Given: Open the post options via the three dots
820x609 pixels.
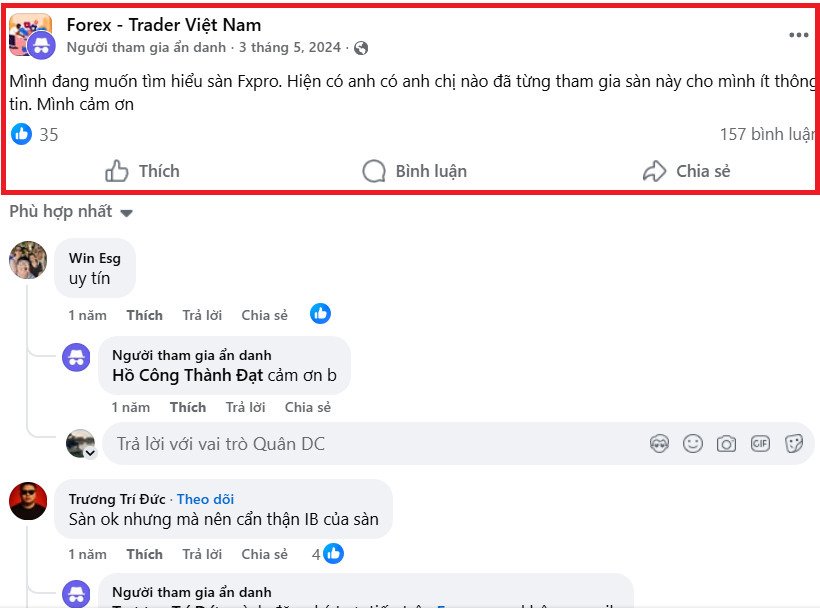Looking at the screenshot, I should (x=798, y=33).
